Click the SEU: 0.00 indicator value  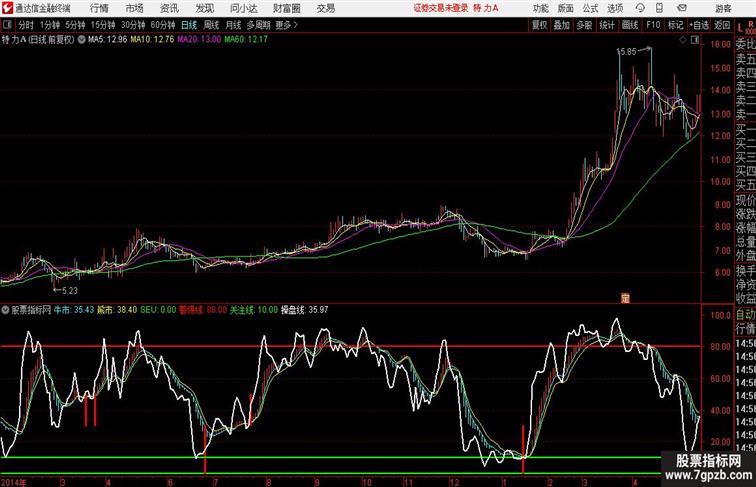[x=158, y=310]
